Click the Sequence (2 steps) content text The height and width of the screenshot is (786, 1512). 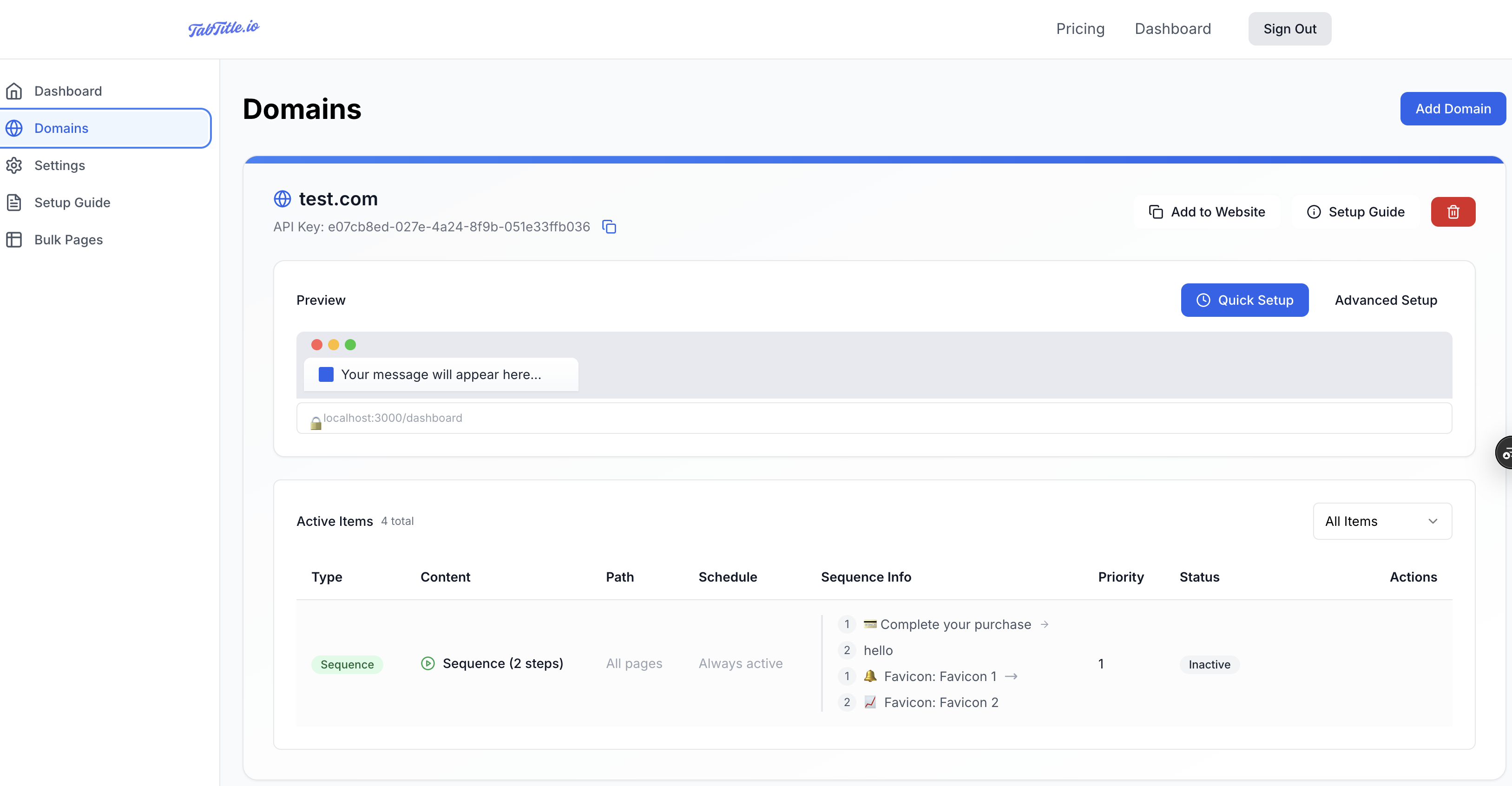point(503,663)
